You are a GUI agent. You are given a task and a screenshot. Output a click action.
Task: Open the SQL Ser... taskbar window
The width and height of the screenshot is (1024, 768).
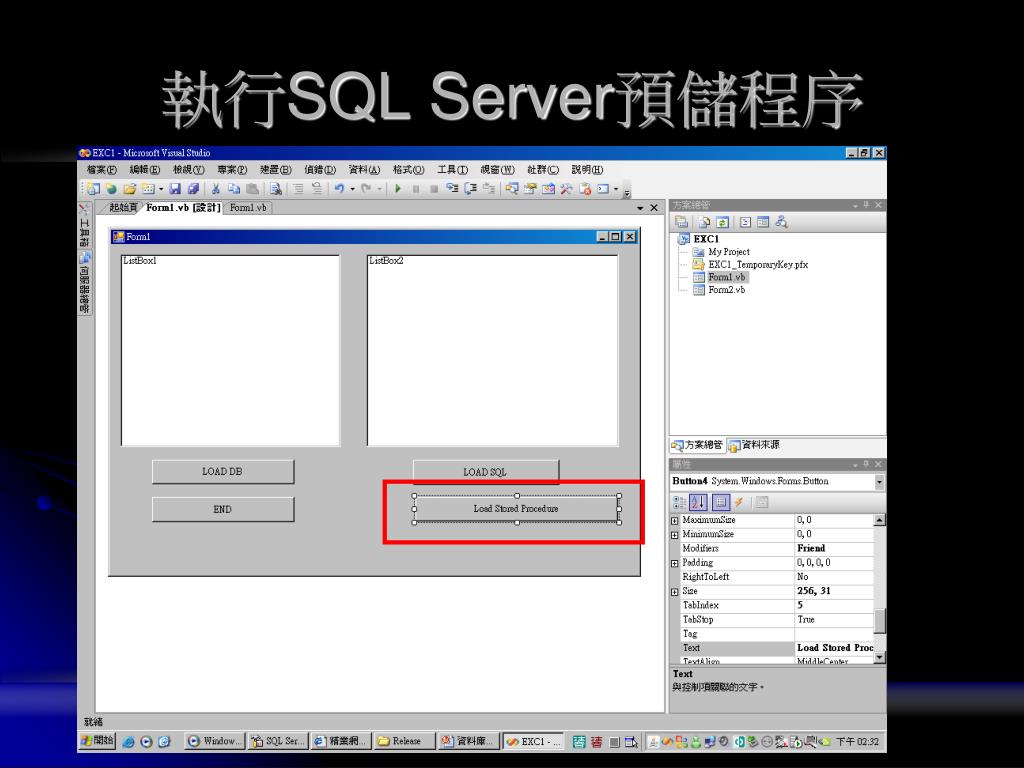point(278,741)
